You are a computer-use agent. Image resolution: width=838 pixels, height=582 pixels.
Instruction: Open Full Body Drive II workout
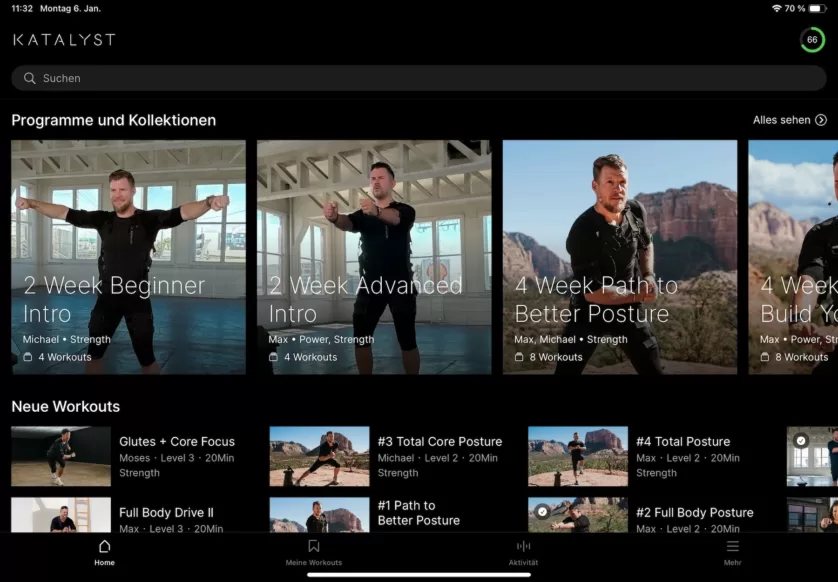tap(166, 512)
